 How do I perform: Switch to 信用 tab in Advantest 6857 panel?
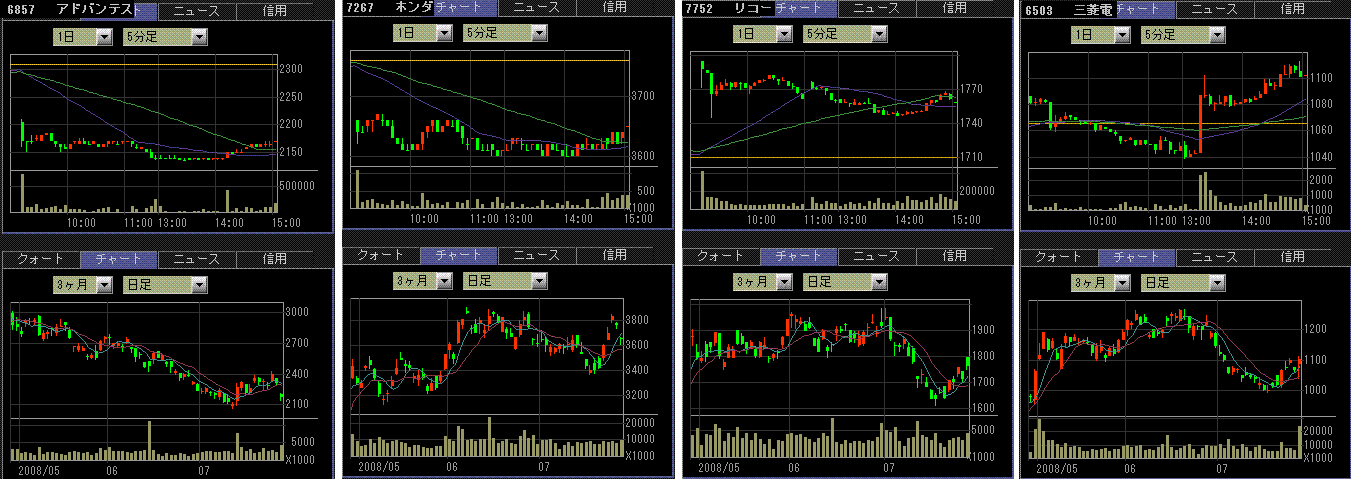[x=275, y=12]
